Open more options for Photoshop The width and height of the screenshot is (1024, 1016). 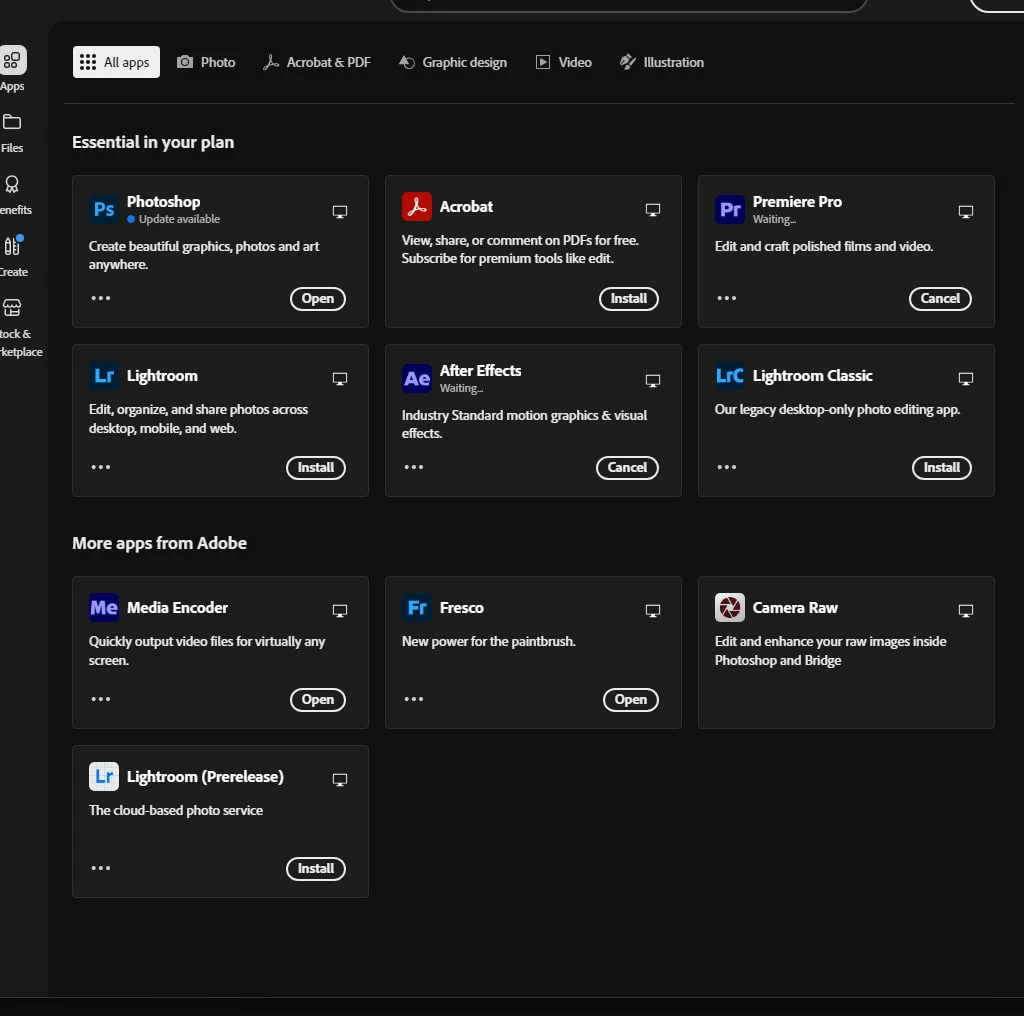pyautogui.click(x=101, y=298)
